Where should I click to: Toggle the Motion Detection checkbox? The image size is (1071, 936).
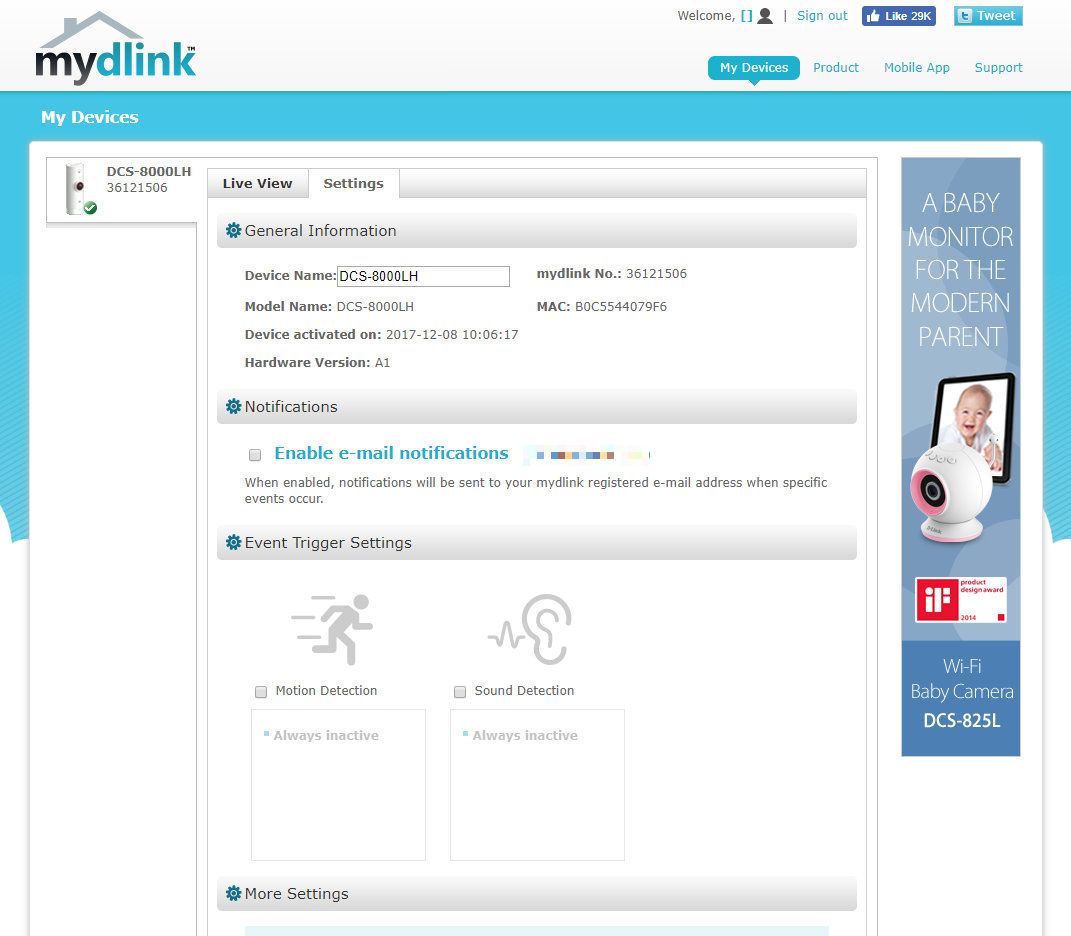[x=261, y=692]
